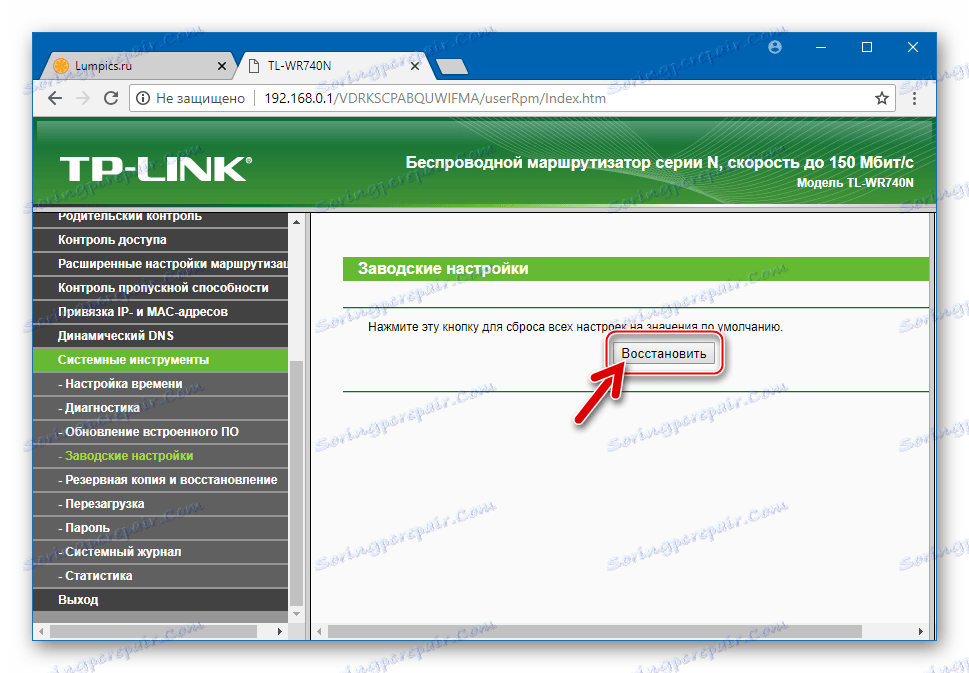The width and height of the screenshot is (969, 673).
Task: Switch to the Lumpics.ru tab
Action: click(x=139, y=66)
